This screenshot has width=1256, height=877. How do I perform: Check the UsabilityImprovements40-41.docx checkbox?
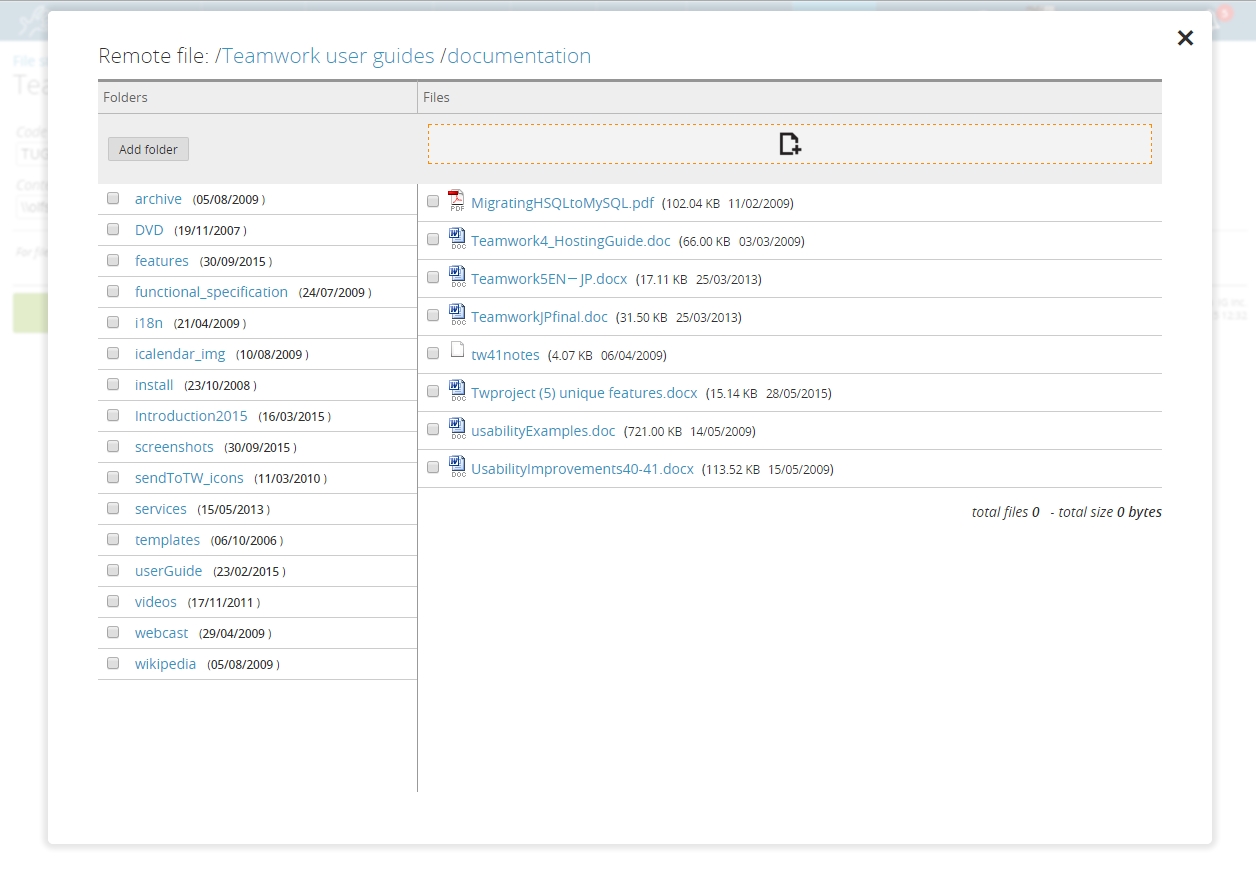pyautogui.click(x=433, y=468)
